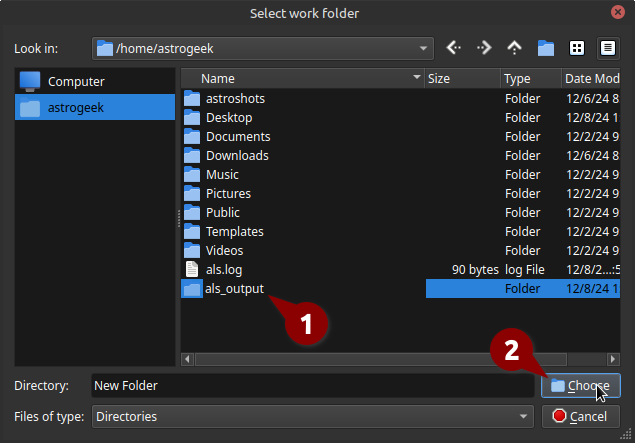The image size is (635, 443).
Task: Go back using the back arrow
Action: 454,48
